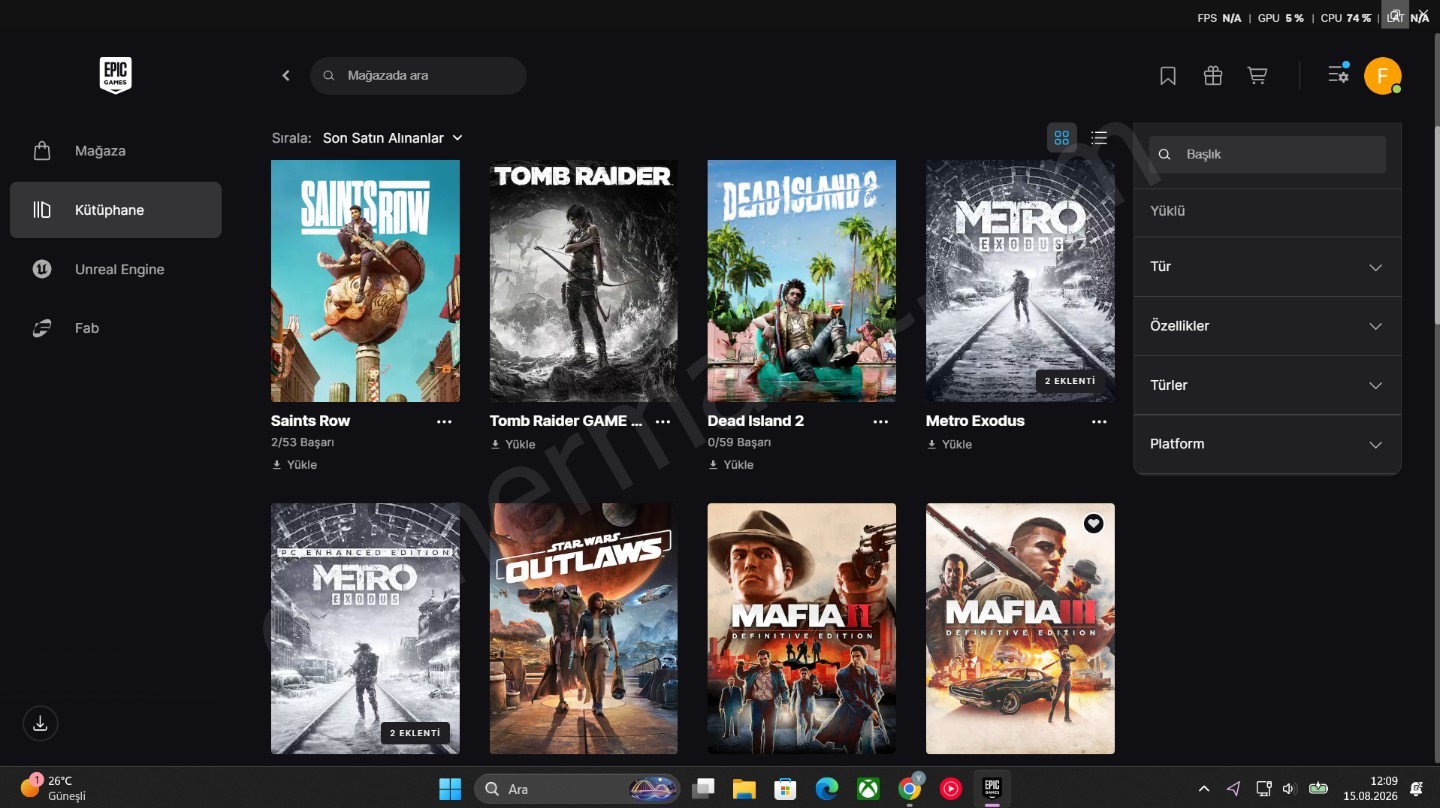Image resolution: width=1440 pixels, height=808 pixels.
Task: Open the Tomb Raider cover thumbnail
Action: [584, 281]
